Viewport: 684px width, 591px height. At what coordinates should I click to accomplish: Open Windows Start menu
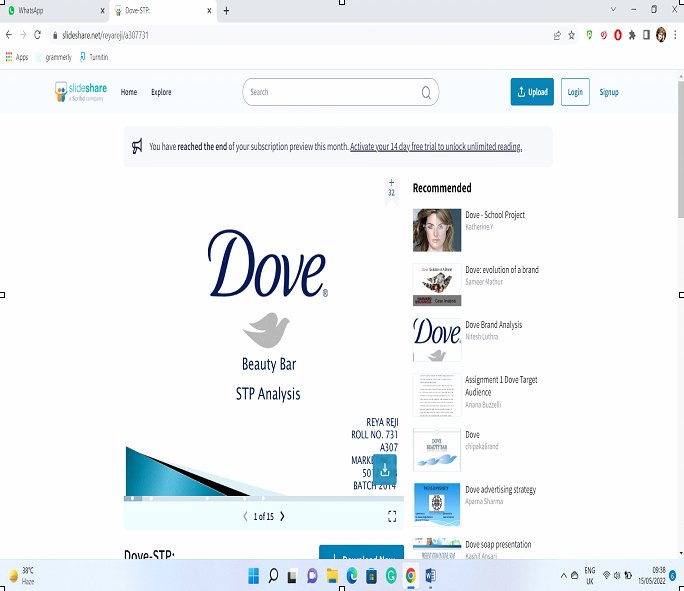[x=253, y=576]
